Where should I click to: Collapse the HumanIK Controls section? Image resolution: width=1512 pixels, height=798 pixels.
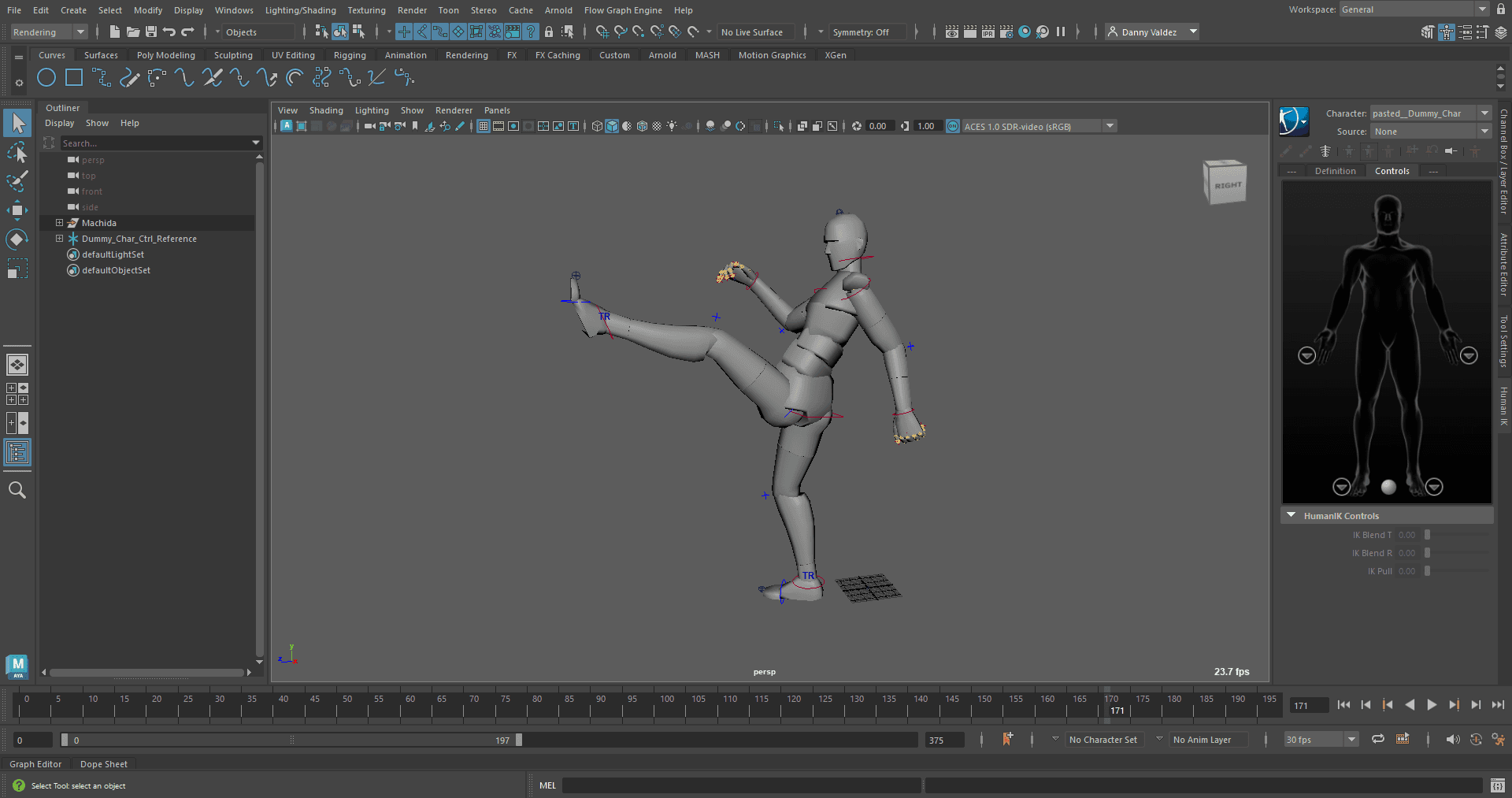click(x=1291, y=515)
